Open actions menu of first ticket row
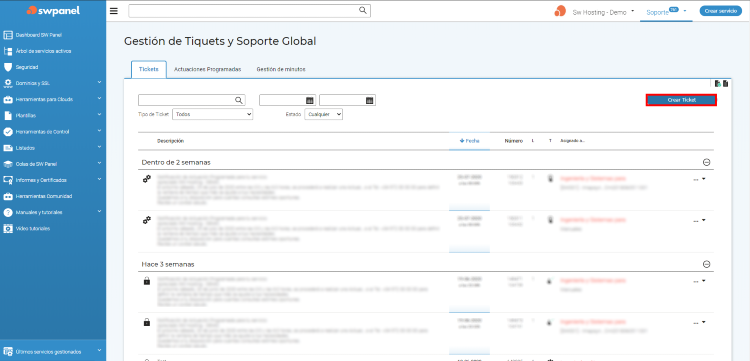 [699, 179]
